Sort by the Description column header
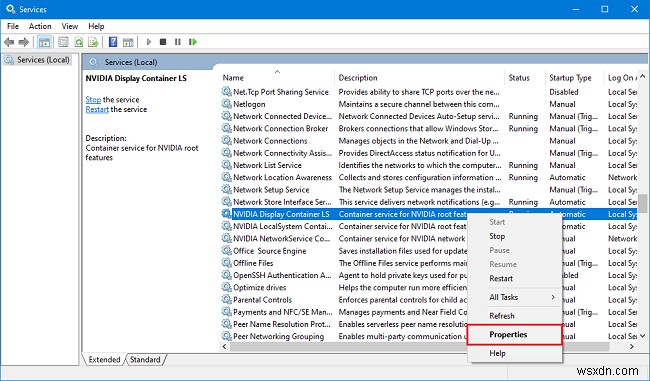Viewport: 650px width, 381px height. (x=358, y=78)
